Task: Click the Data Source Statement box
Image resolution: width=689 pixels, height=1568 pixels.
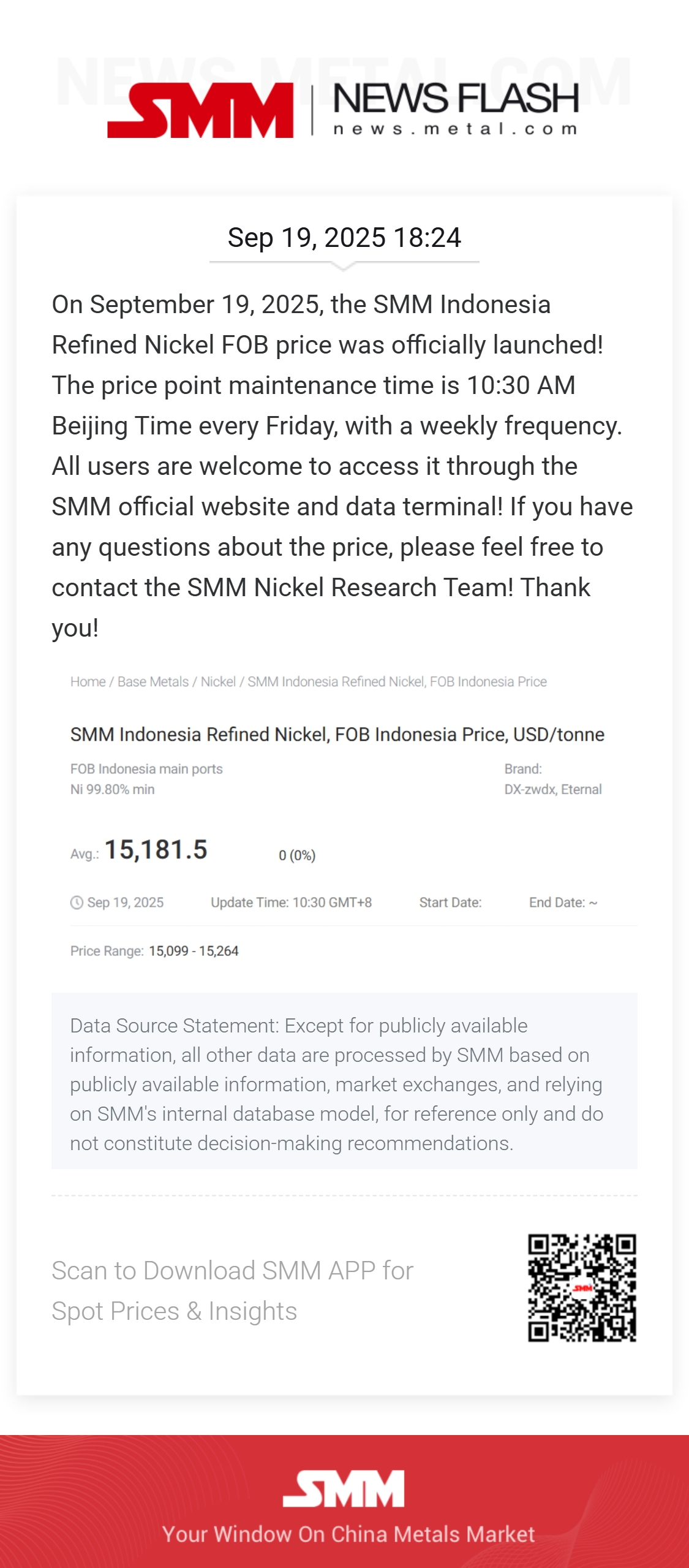Action: coord(344,1081)
